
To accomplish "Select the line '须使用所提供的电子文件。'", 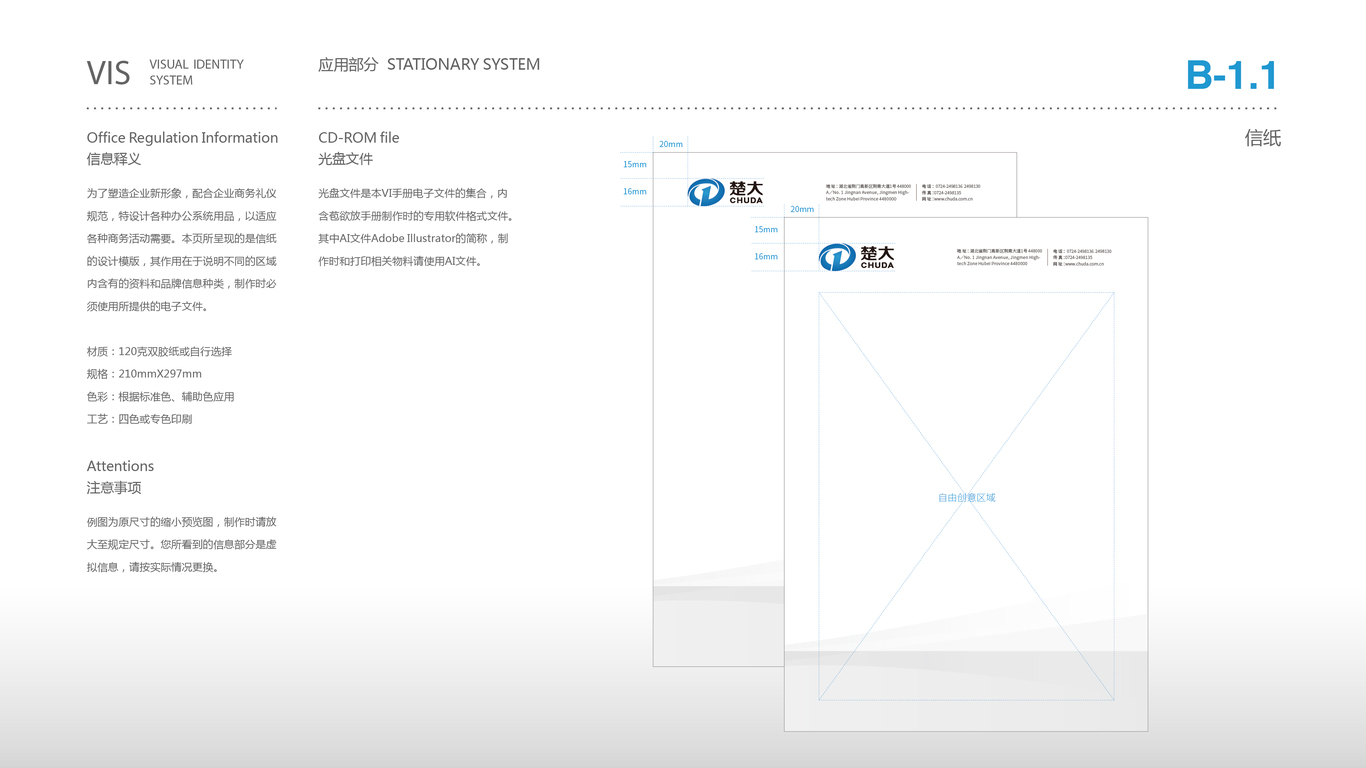I will tap(148, 307).
